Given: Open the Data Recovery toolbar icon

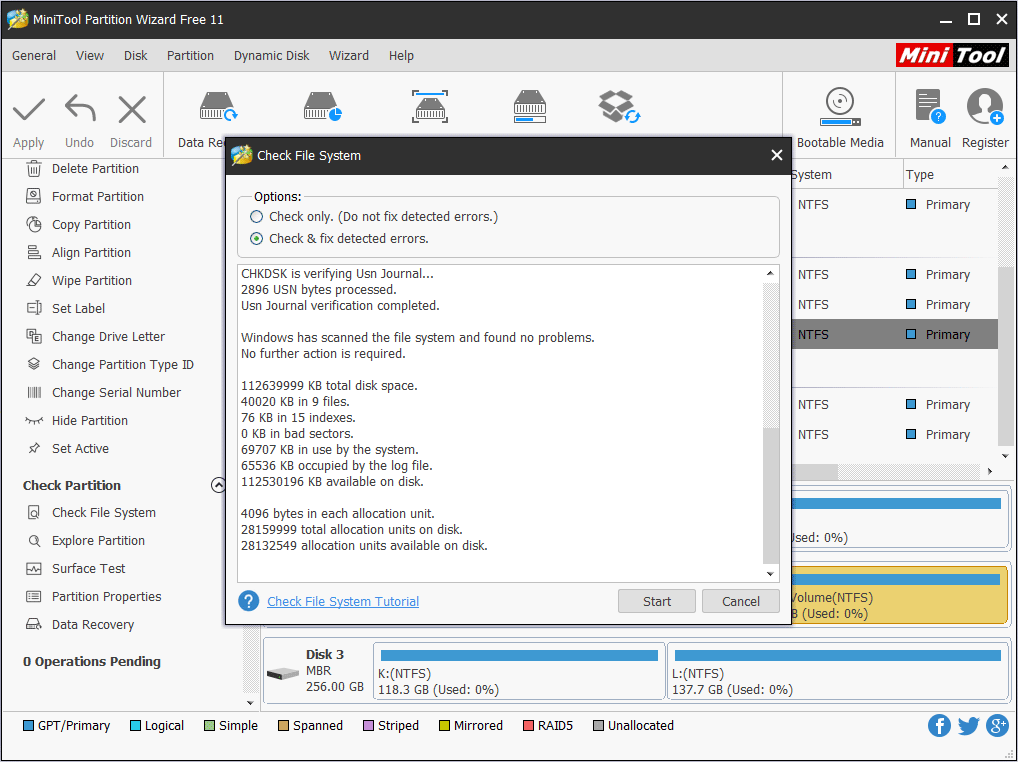Looking at the screenshot, I should coord(217,107).
